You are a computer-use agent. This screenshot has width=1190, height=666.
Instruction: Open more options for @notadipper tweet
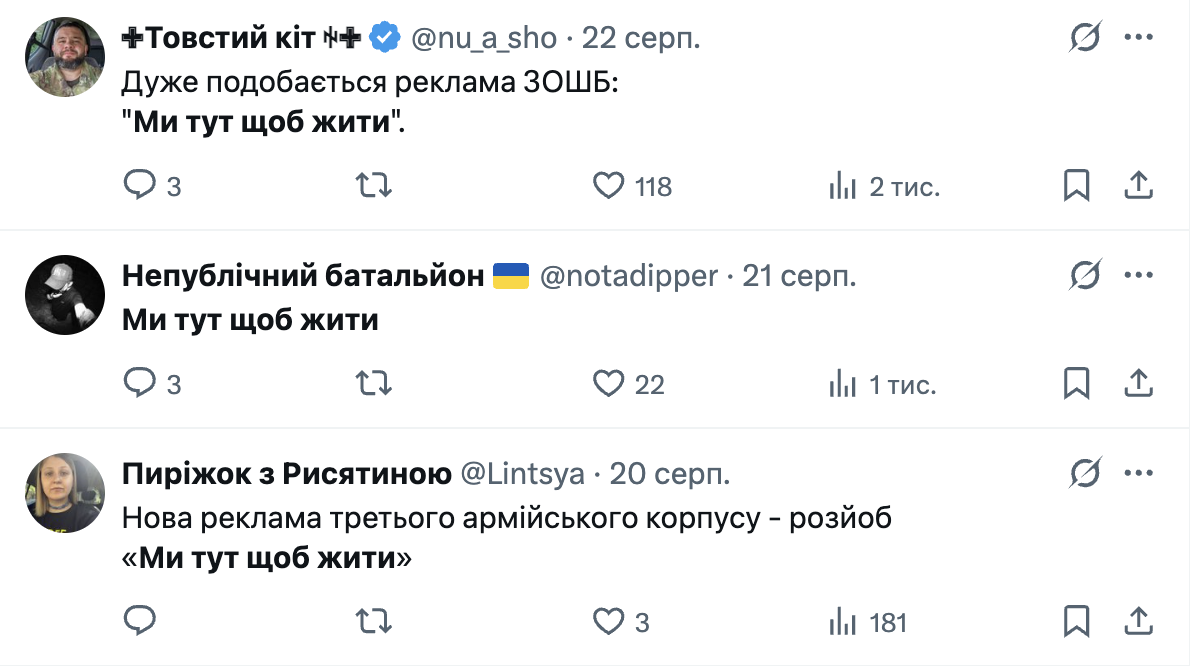click(x=1140, y=275)
